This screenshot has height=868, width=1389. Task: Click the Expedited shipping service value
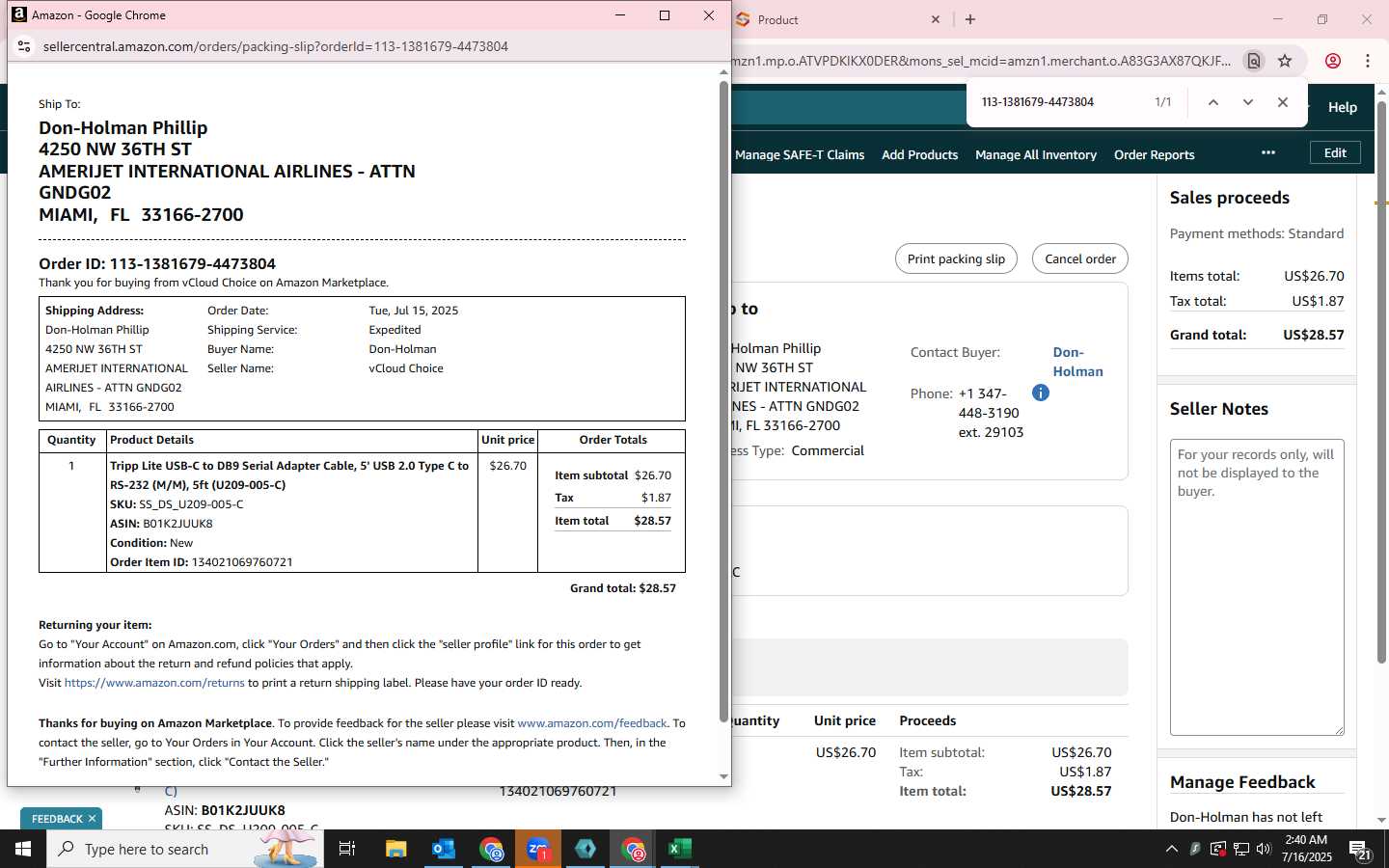pos(395,330)
